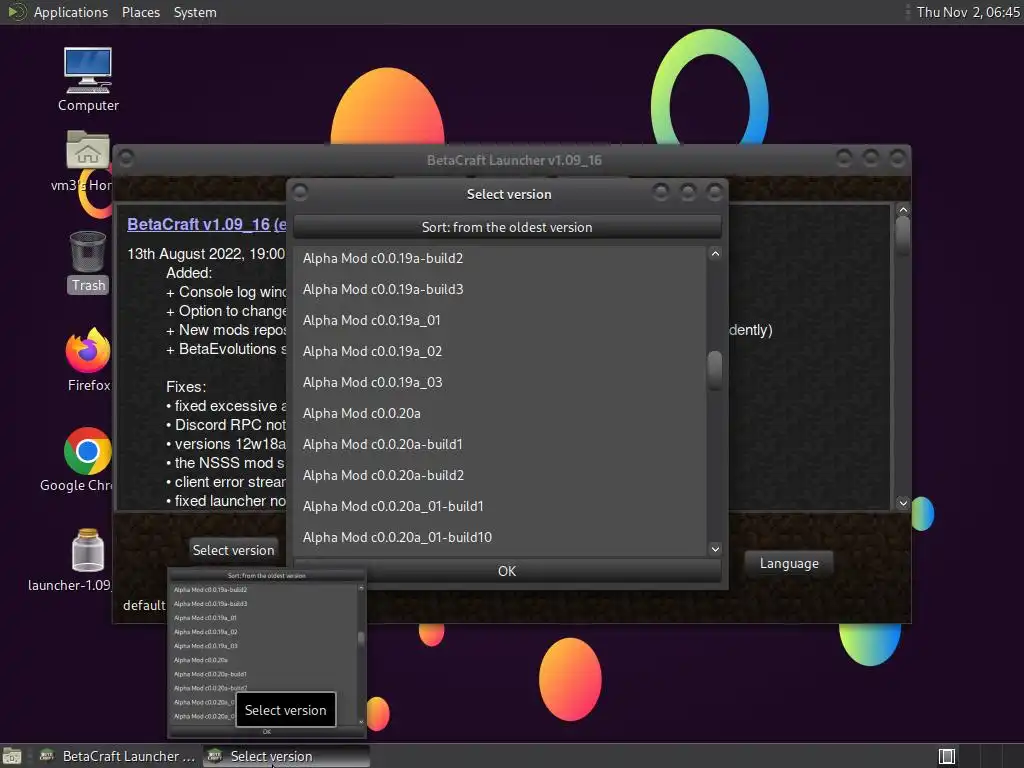This screenshot has width=1024, height=768.
Task: Minimize the BetaCraft Launcher window
Action: (x=844, y=158)
